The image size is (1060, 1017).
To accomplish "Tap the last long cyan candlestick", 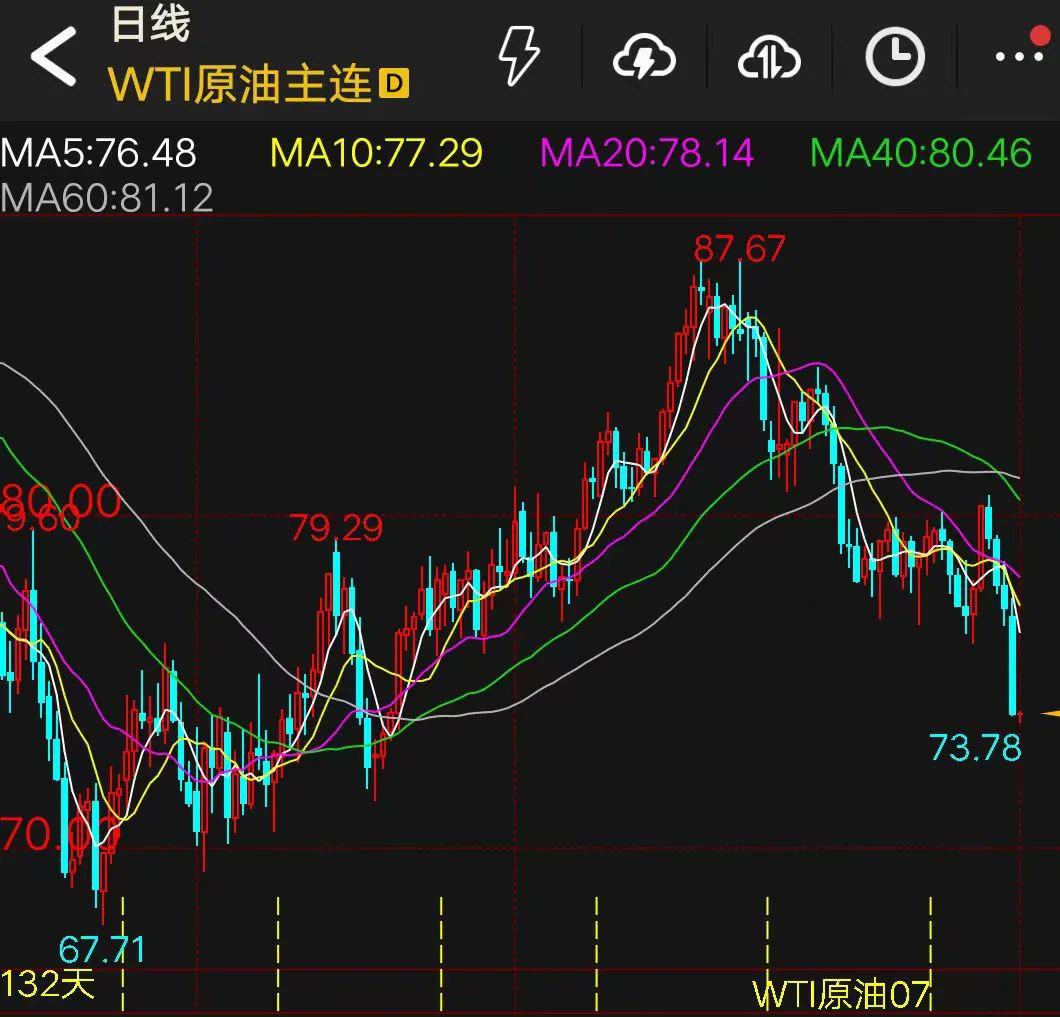I will pyautogui.click(x=1013, y=665).
